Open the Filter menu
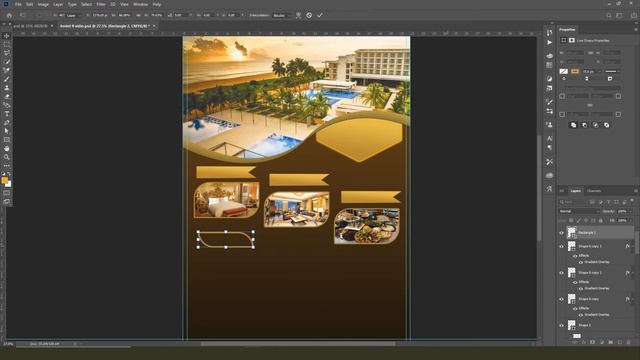 [x=101, y=4]
